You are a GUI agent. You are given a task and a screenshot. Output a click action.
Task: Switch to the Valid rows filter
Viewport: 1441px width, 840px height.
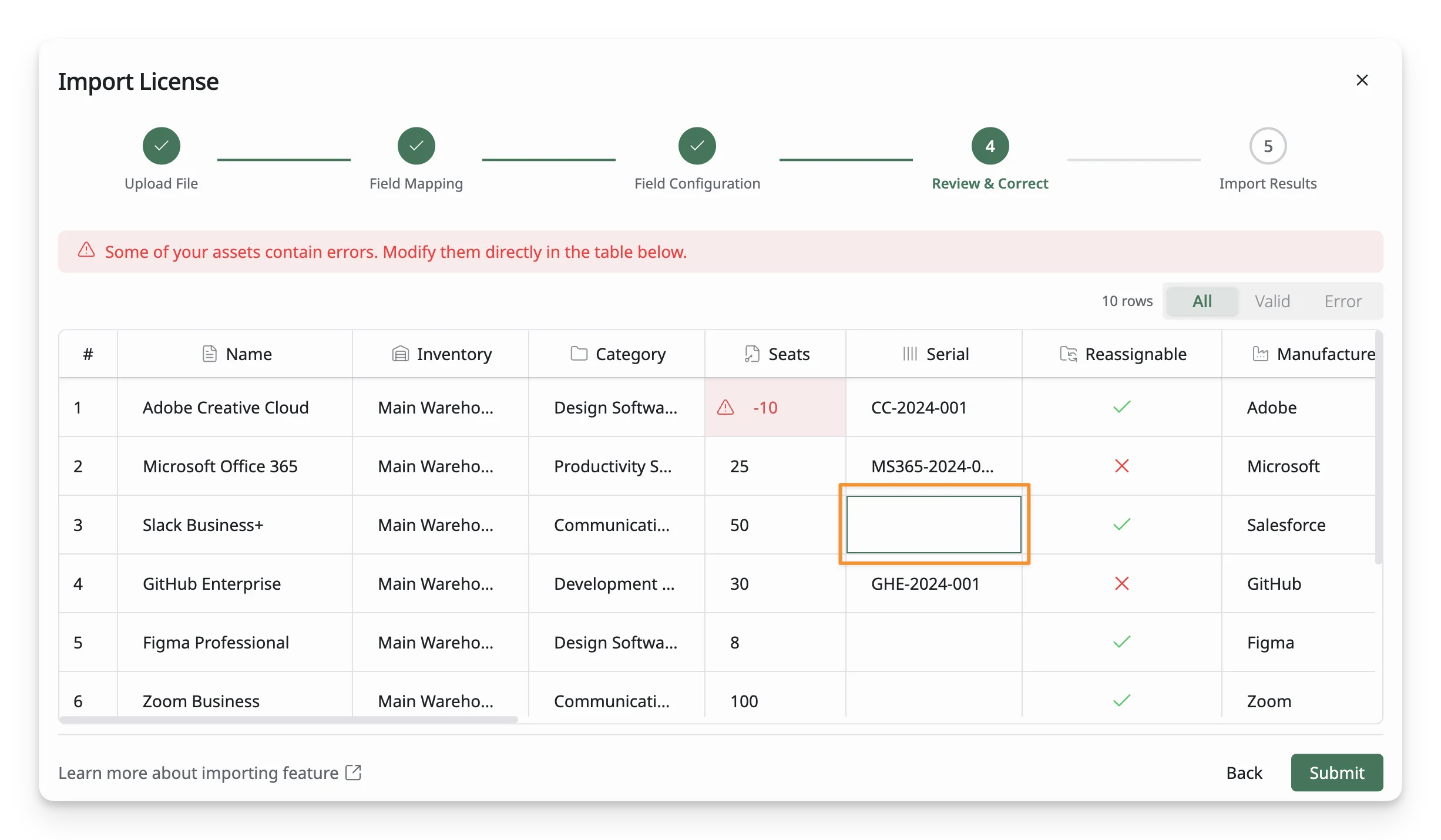[x=1272, y=301]
